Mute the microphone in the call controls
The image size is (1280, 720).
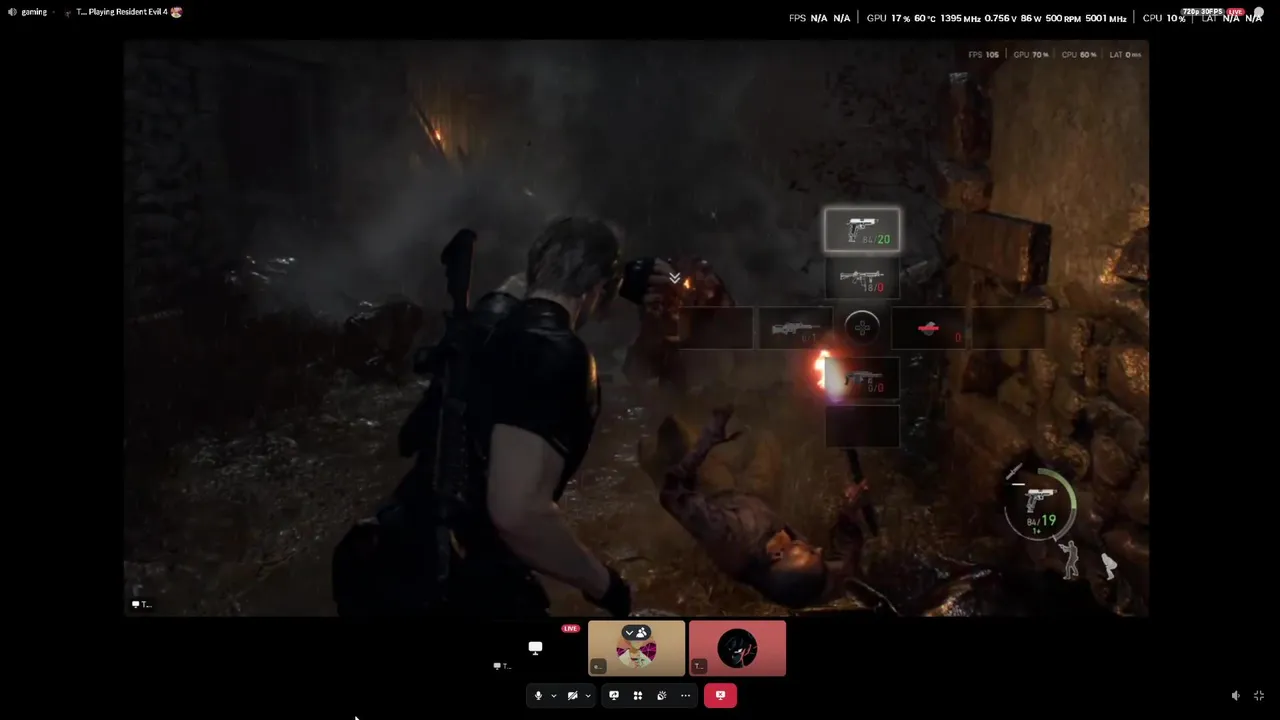(x=538, y=696)
